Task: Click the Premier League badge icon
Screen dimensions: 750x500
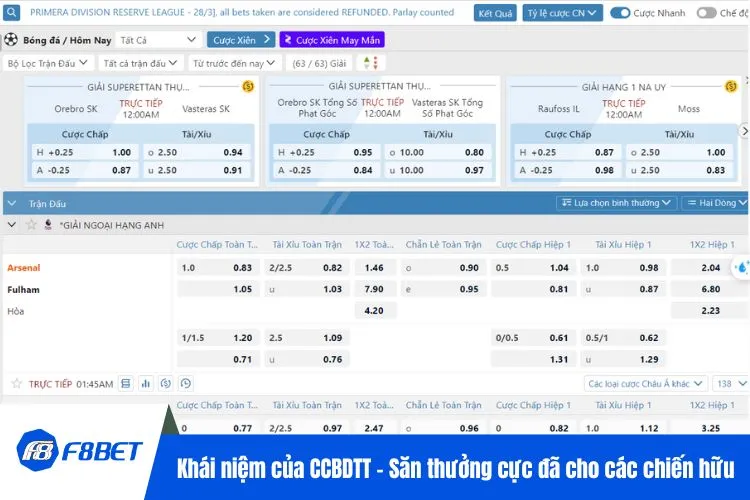Action: pyautogui.click(x=48, y=224)
